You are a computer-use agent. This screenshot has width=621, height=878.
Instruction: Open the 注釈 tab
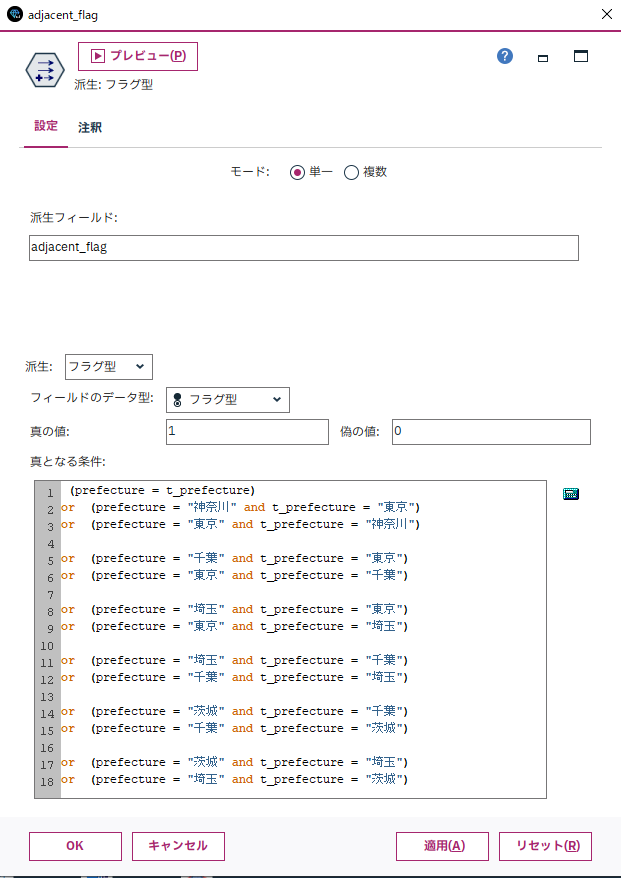click(x=90, y=128)
